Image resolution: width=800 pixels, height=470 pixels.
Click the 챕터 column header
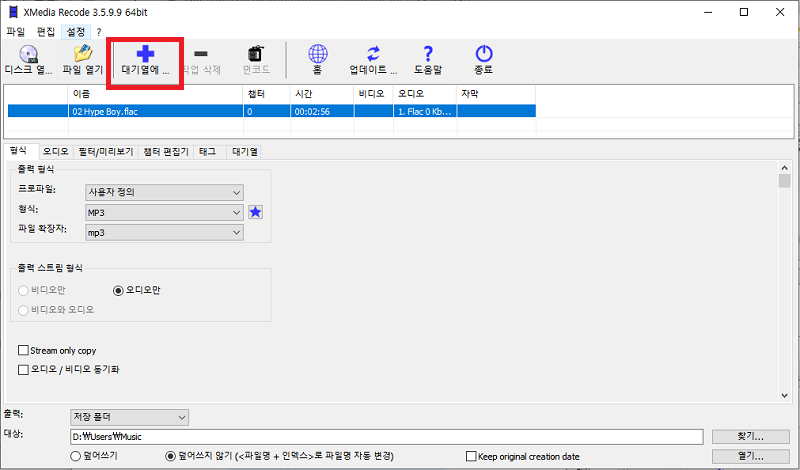(x=267, y=94)
